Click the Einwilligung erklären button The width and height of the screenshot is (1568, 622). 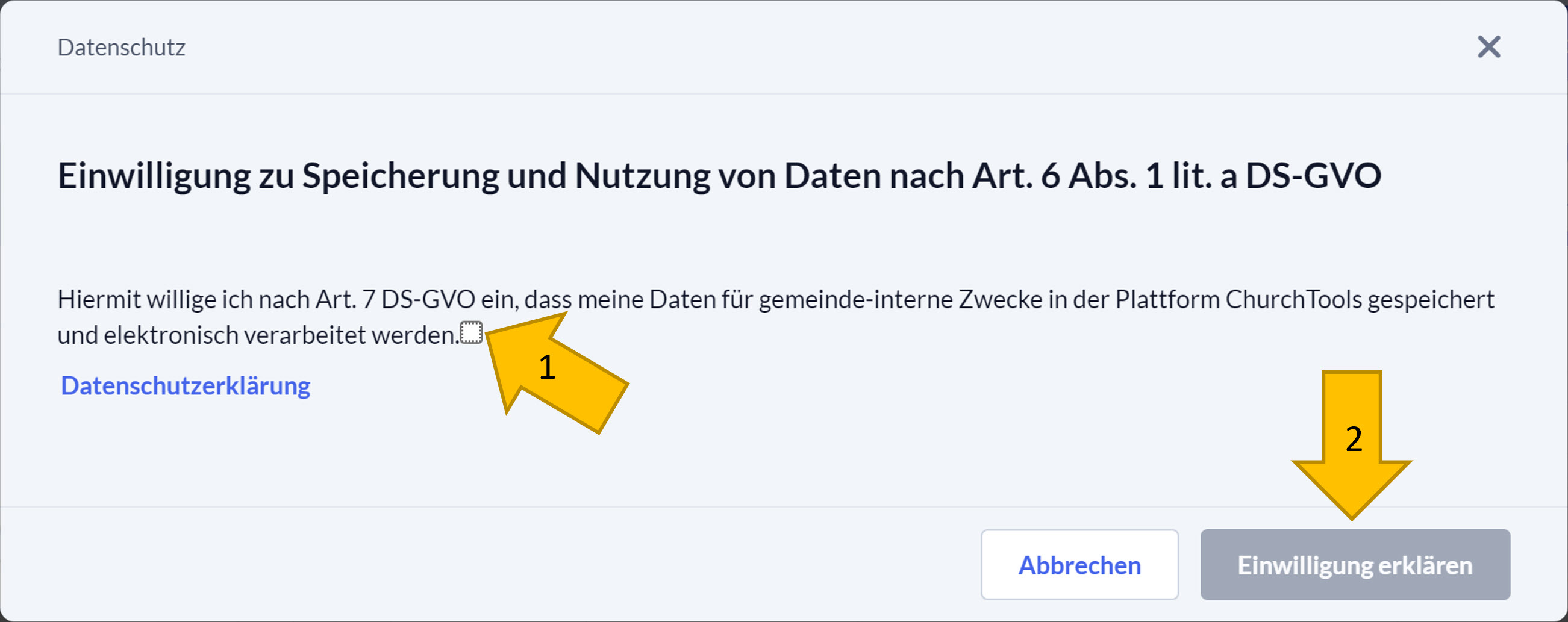[1354, 565]
